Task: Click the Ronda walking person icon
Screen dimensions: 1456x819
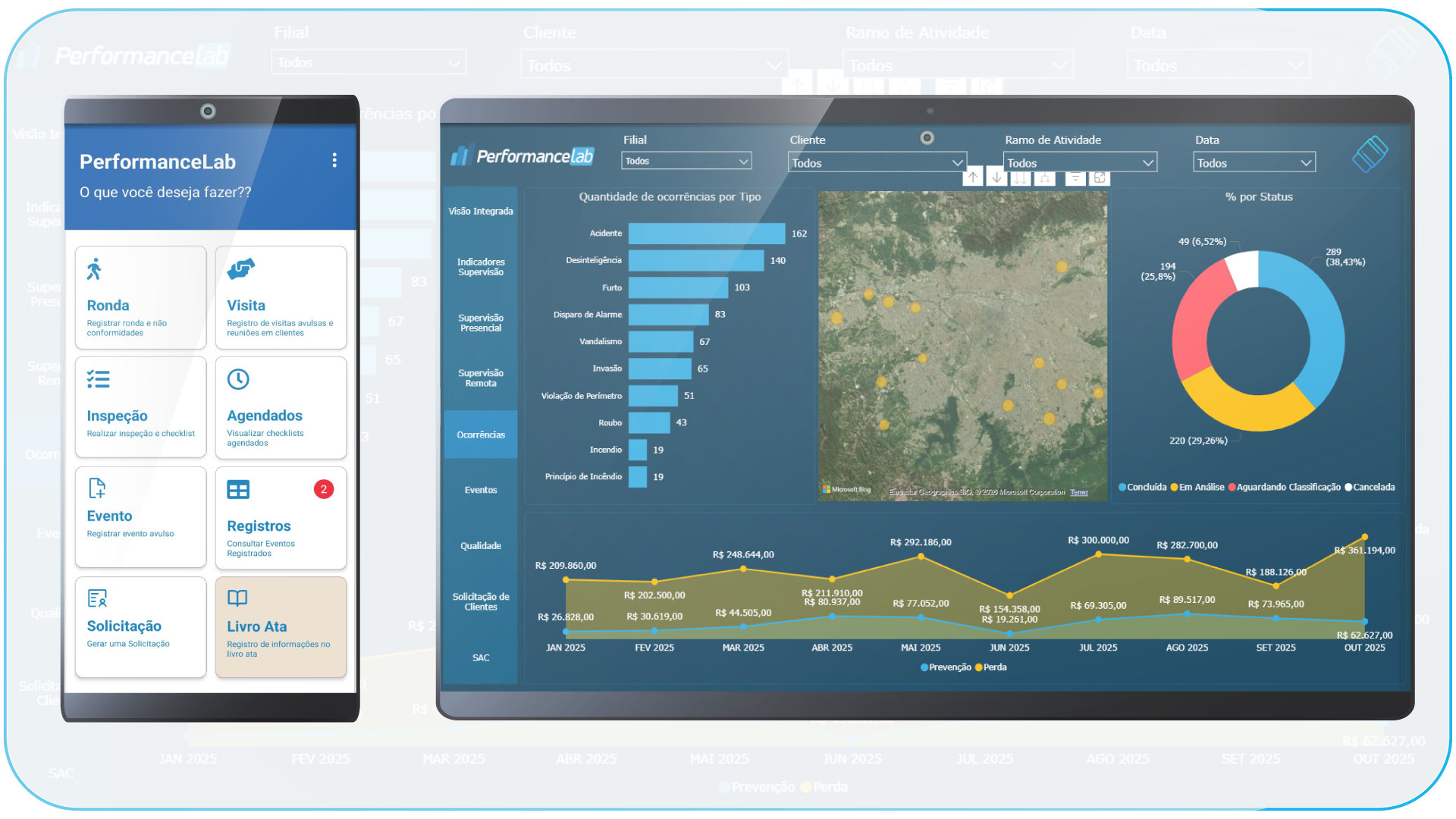Action: coord(94,269)
